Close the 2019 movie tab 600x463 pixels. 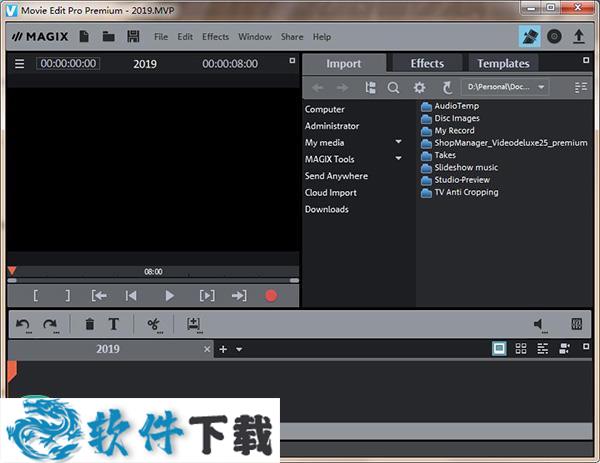(x=207, y=349)
